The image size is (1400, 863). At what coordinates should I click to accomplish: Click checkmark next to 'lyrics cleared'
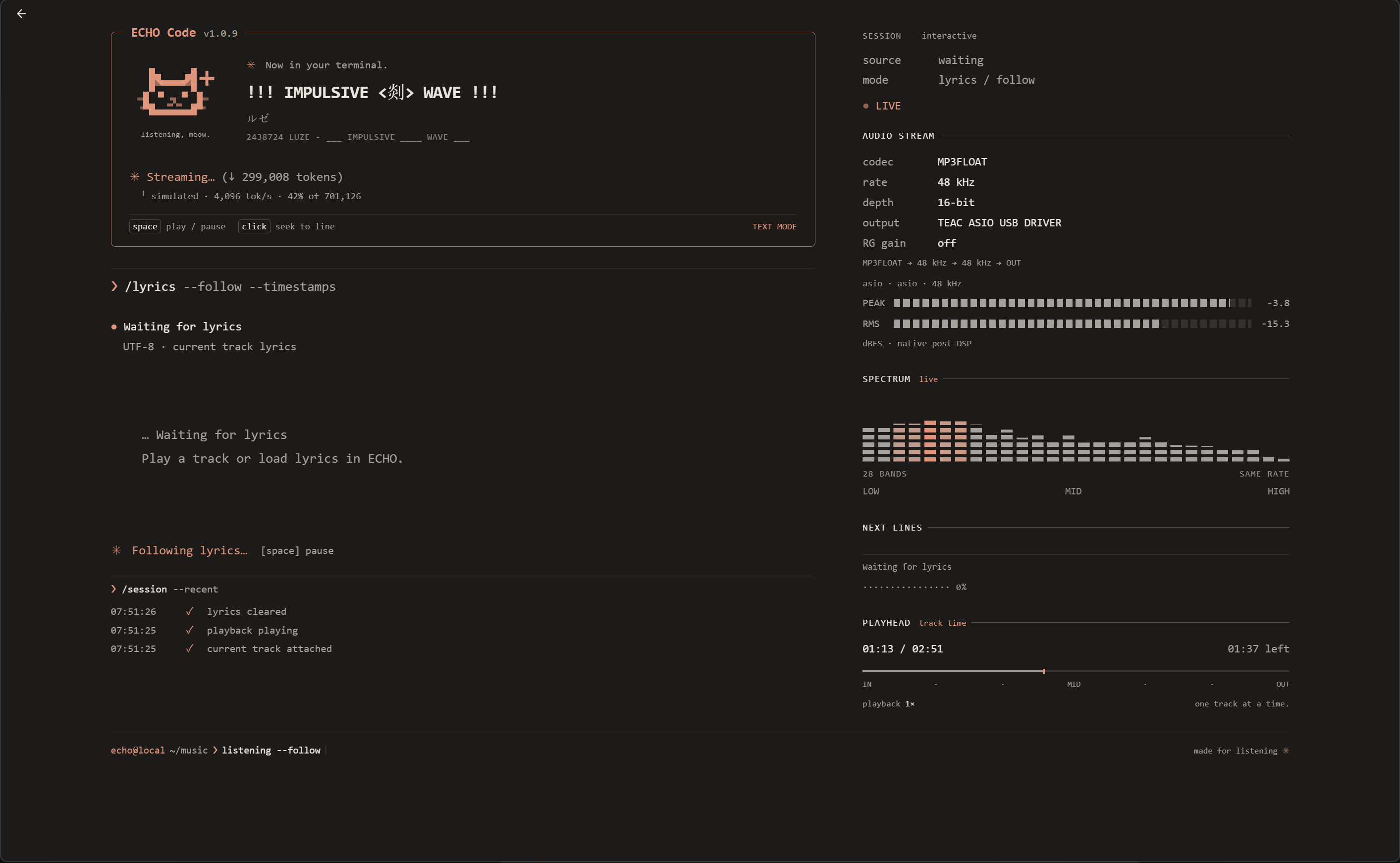pos(189,611)
